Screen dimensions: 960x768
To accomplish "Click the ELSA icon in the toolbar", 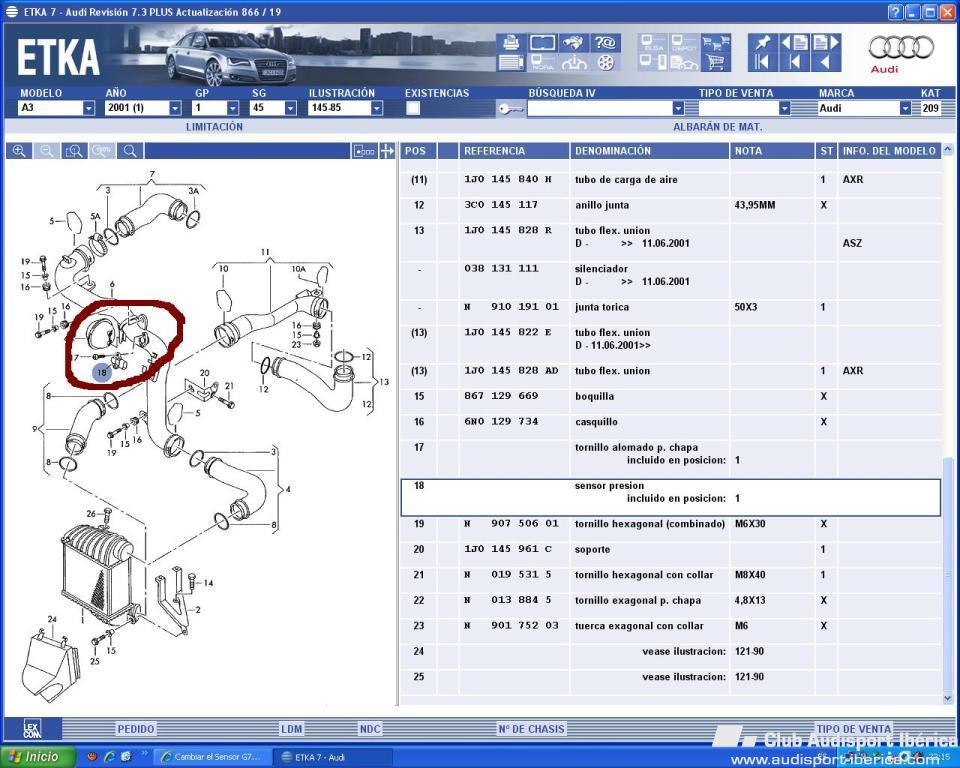I will 653,42.
